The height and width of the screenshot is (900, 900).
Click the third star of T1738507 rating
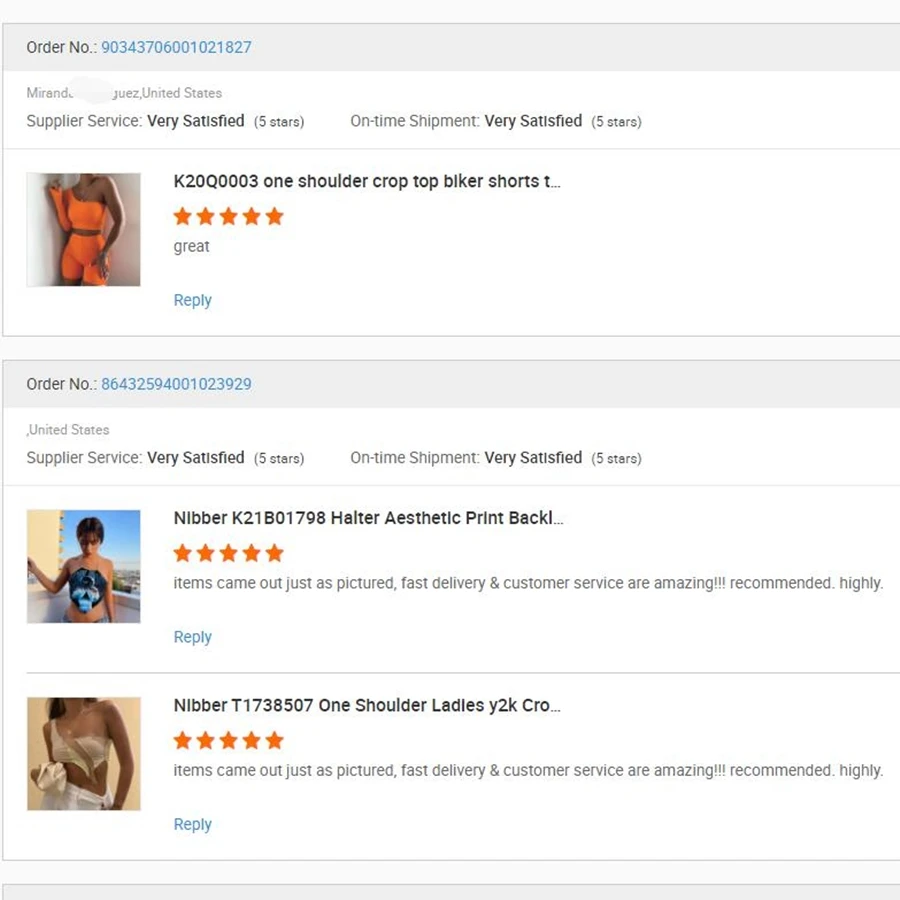click(229, 740)
